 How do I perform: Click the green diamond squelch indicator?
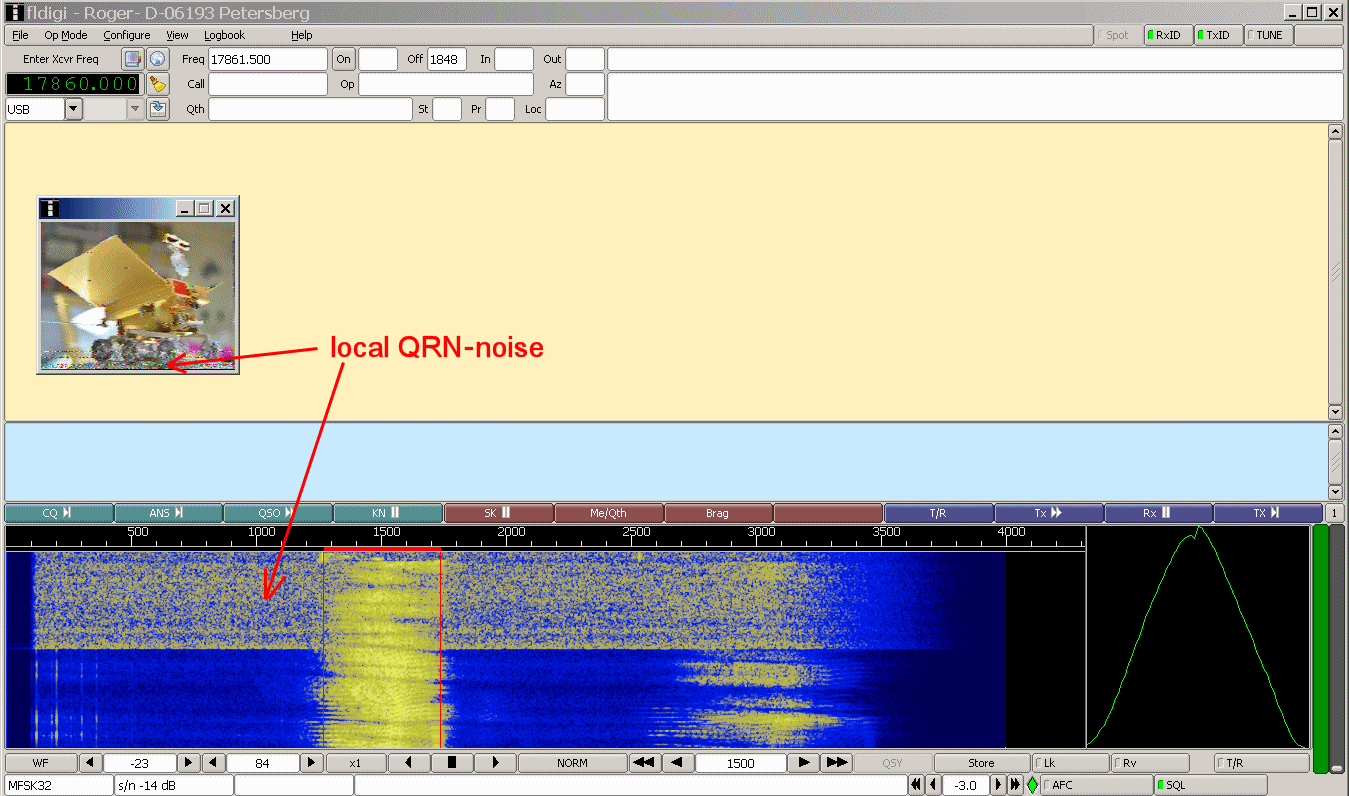coord(1032,785)
